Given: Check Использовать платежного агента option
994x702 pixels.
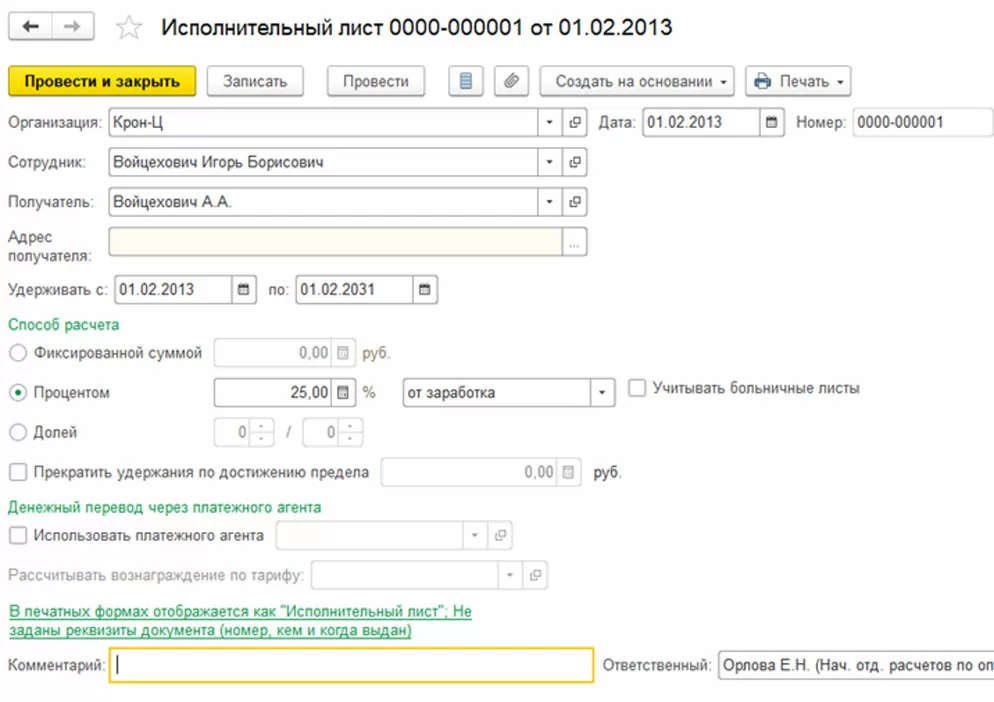Looking at the screenshot, I should 18,535.
